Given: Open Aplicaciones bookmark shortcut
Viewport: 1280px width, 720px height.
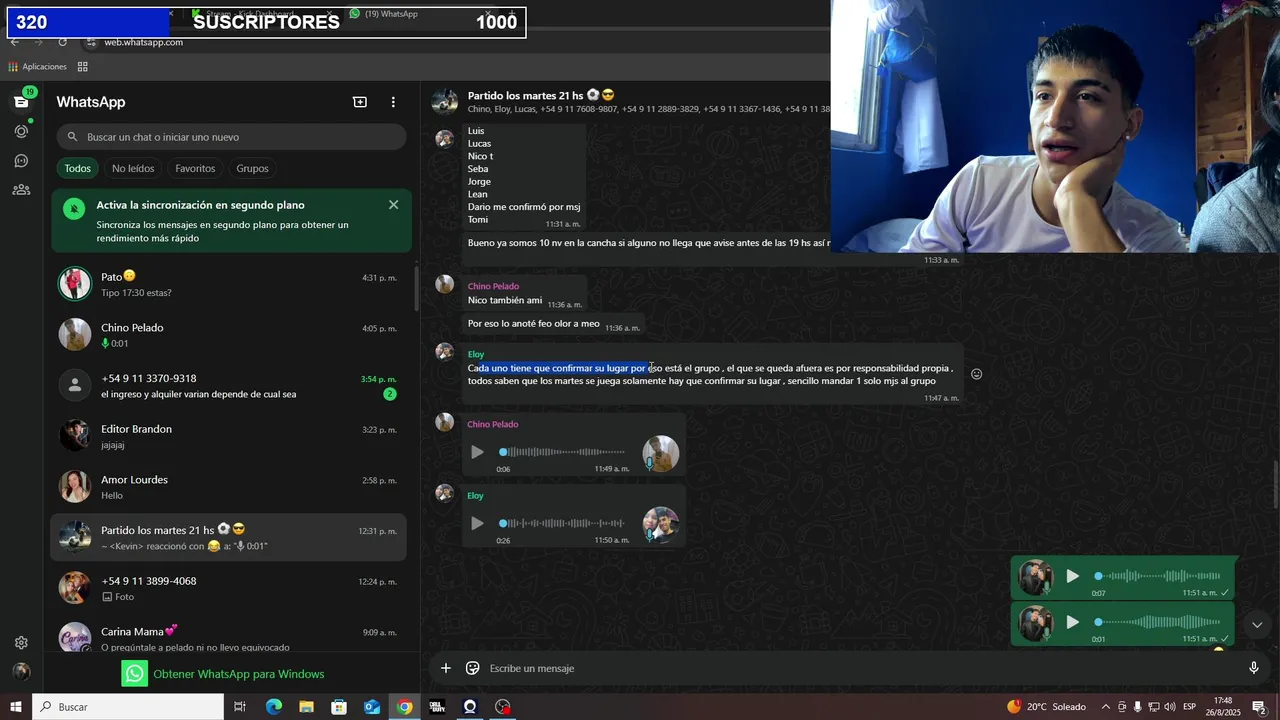Looking at the screenshot, I should (x=38, y=67).
